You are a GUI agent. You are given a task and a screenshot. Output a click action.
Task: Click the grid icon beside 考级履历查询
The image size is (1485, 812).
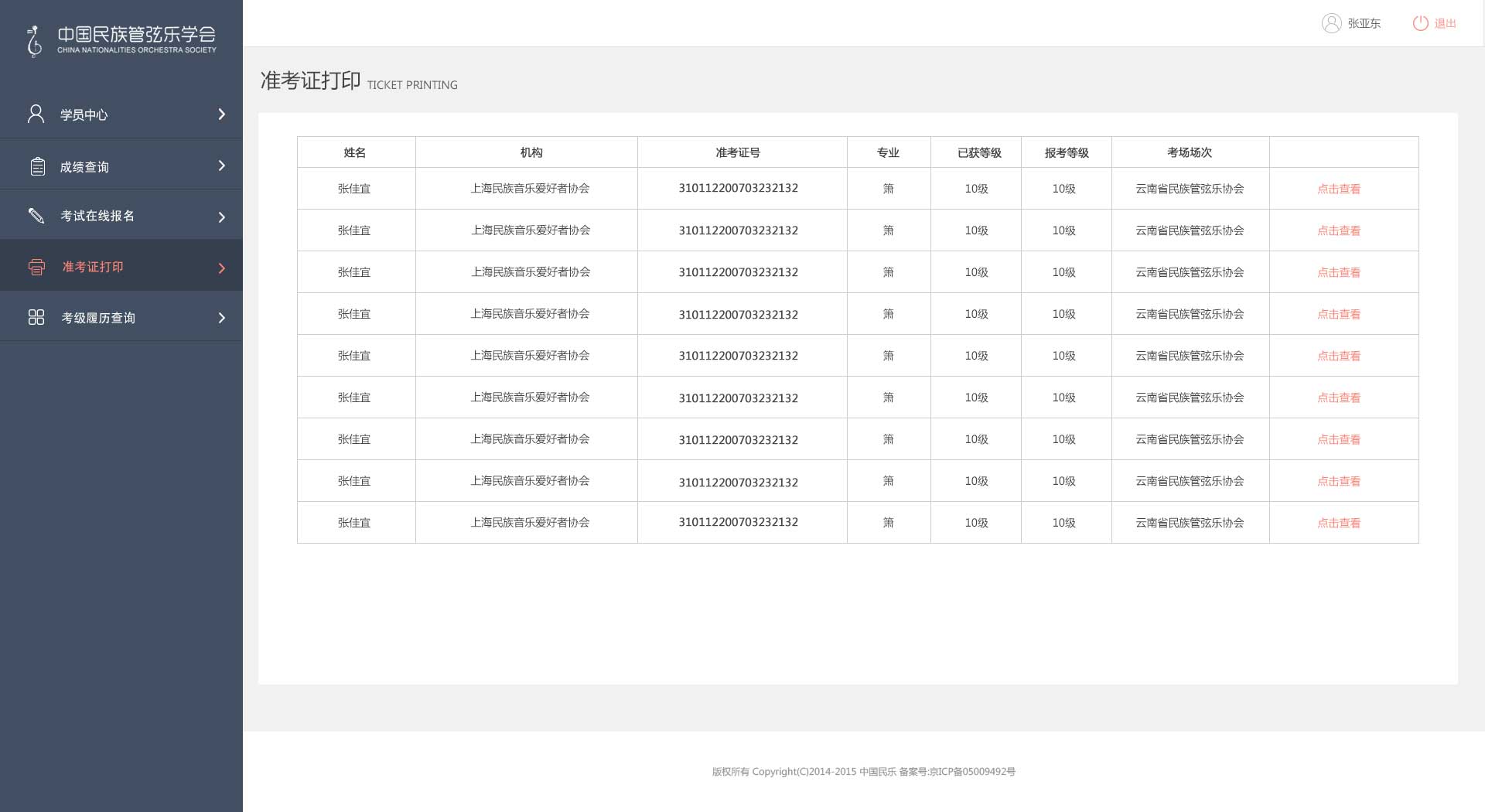coord(36,318)
